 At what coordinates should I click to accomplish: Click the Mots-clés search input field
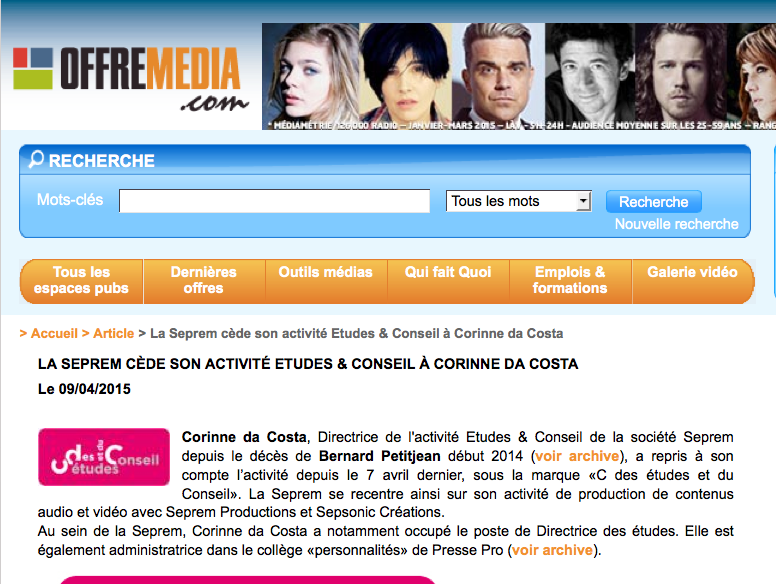(274, 201)
